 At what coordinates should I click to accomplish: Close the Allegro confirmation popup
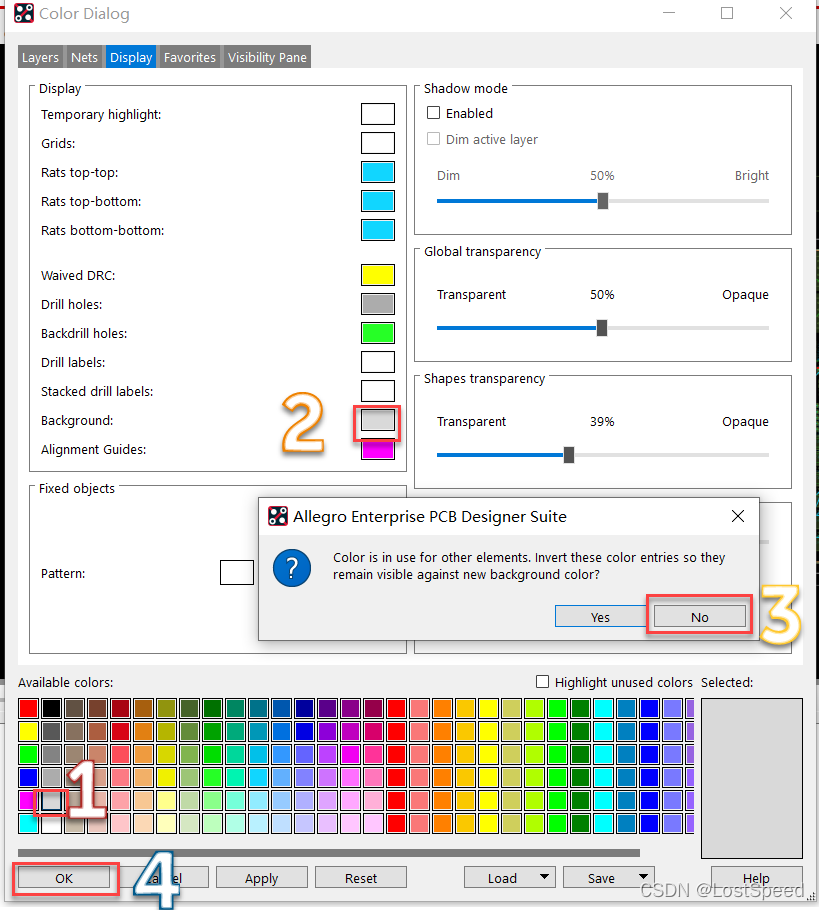click(738, 516)
